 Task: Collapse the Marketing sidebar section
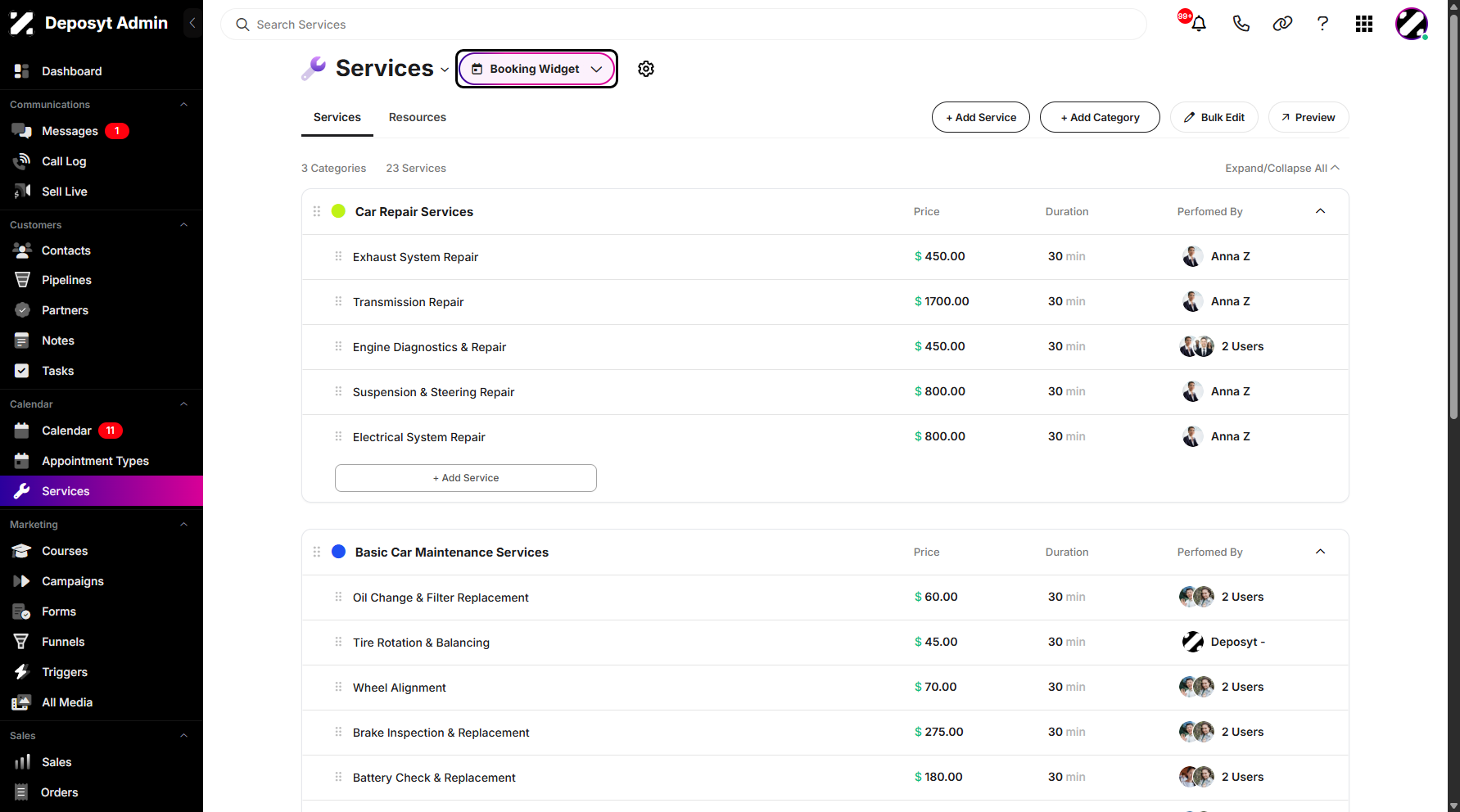[183, 525]
